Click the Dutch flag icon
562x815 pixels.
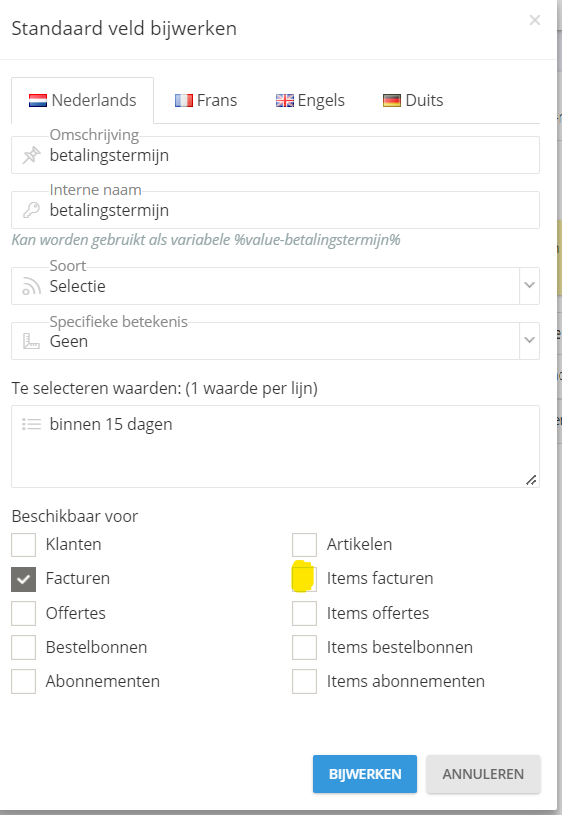[x=38, y=100]
